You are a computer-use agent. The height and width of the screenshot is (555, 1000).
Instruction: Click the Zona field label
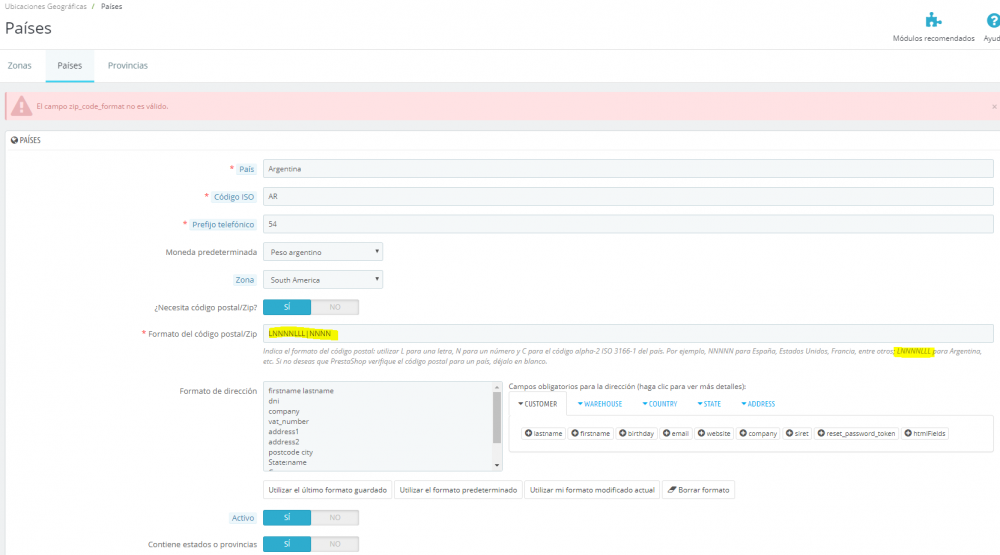pyautogui.click(x=244, y=280)
